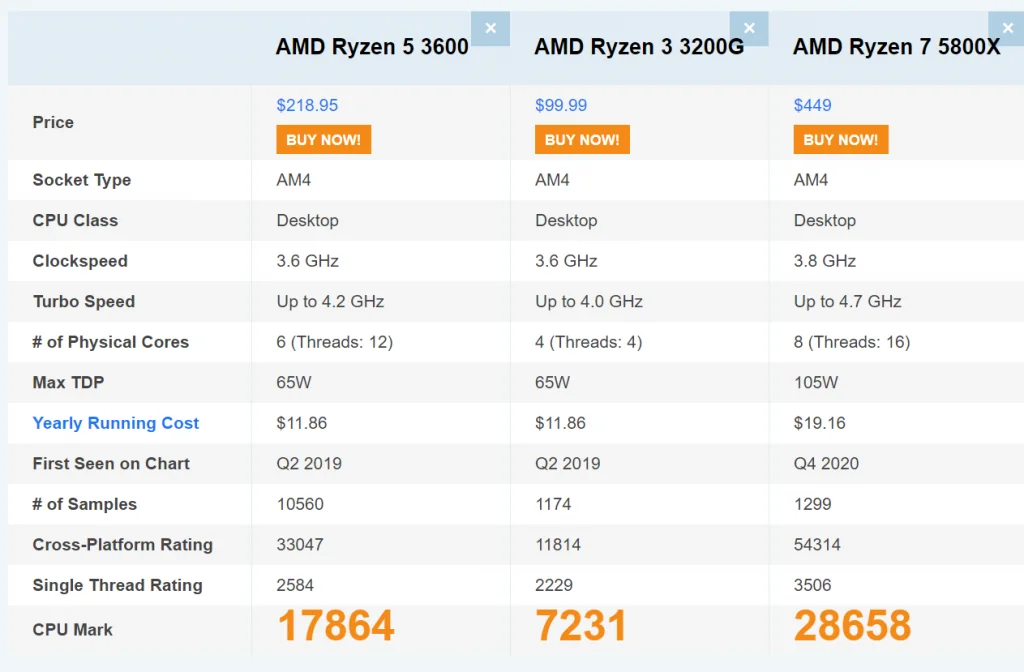Click the First Seen on Chart label
This screenshot has width=1024, height=672.
tap(111, 464)
